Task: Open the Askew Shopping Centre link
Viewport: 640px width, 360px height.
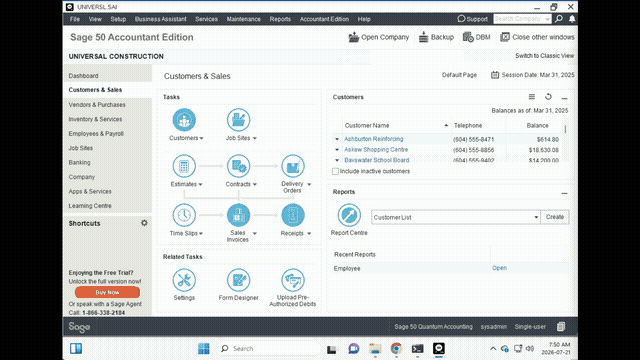Action: (x=376, y=150)
